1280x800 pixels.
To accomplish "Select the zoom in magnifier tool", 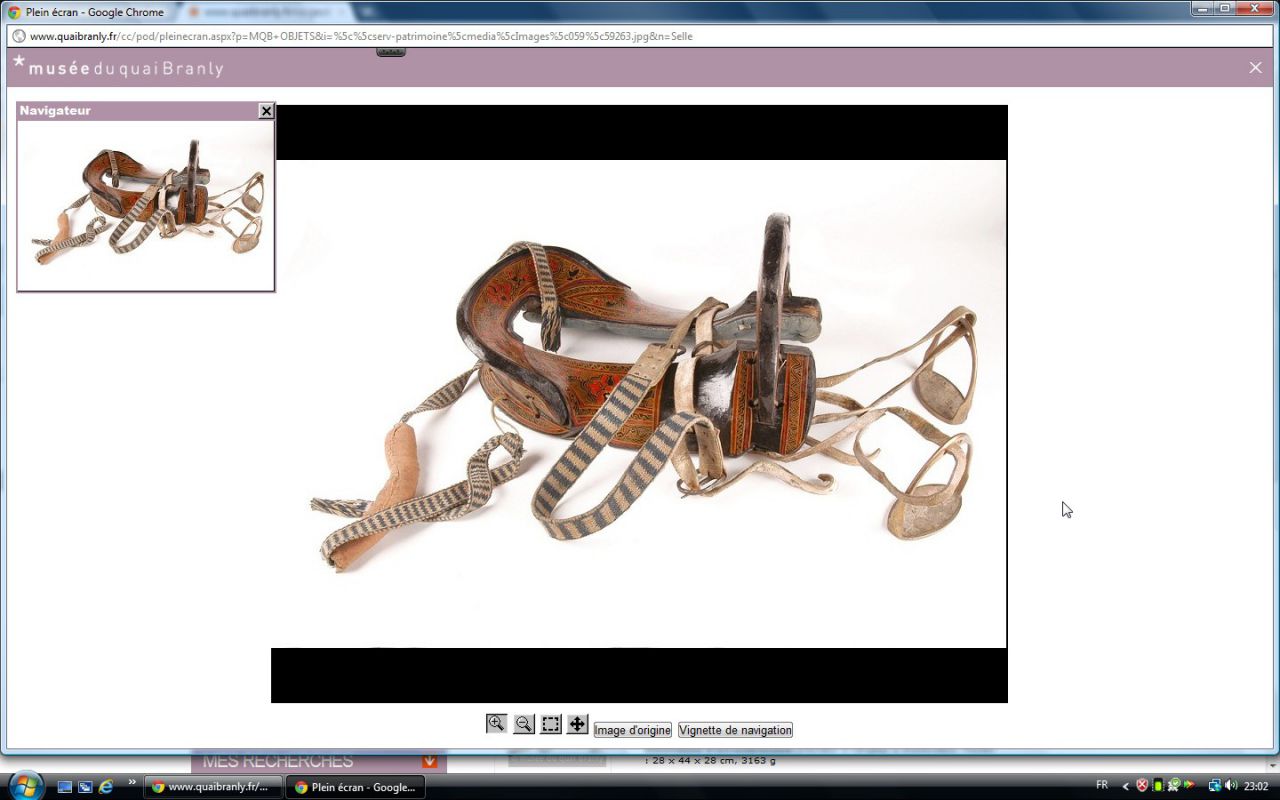I will [496, 724].
